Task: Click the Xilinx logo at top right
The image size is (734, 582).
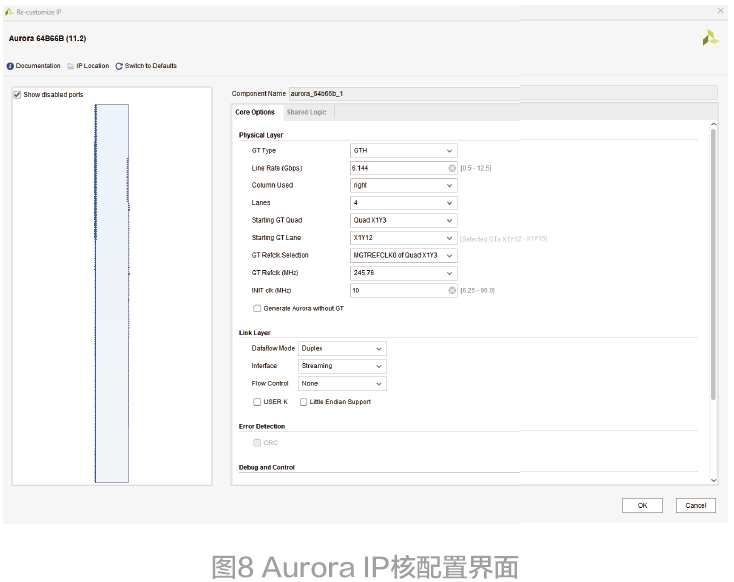Action: (x=710, y=38)
